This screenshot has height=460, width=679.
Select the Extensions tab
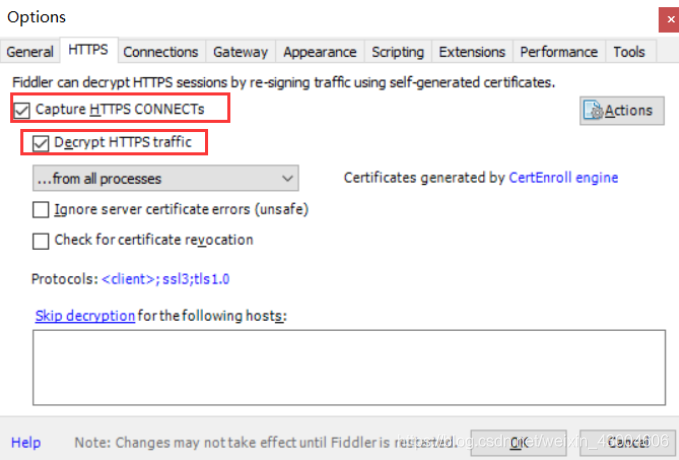point(472,52)
